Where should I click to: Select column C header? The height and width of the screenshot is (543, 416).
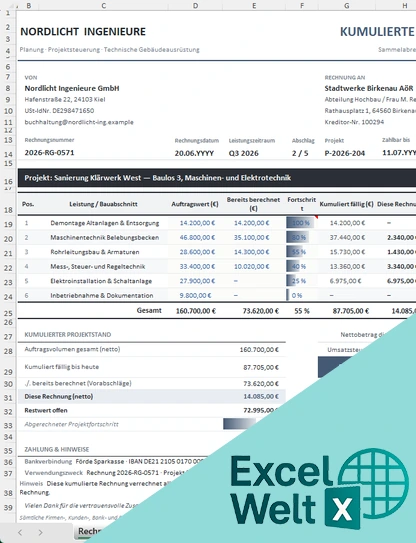coord(104,6)
